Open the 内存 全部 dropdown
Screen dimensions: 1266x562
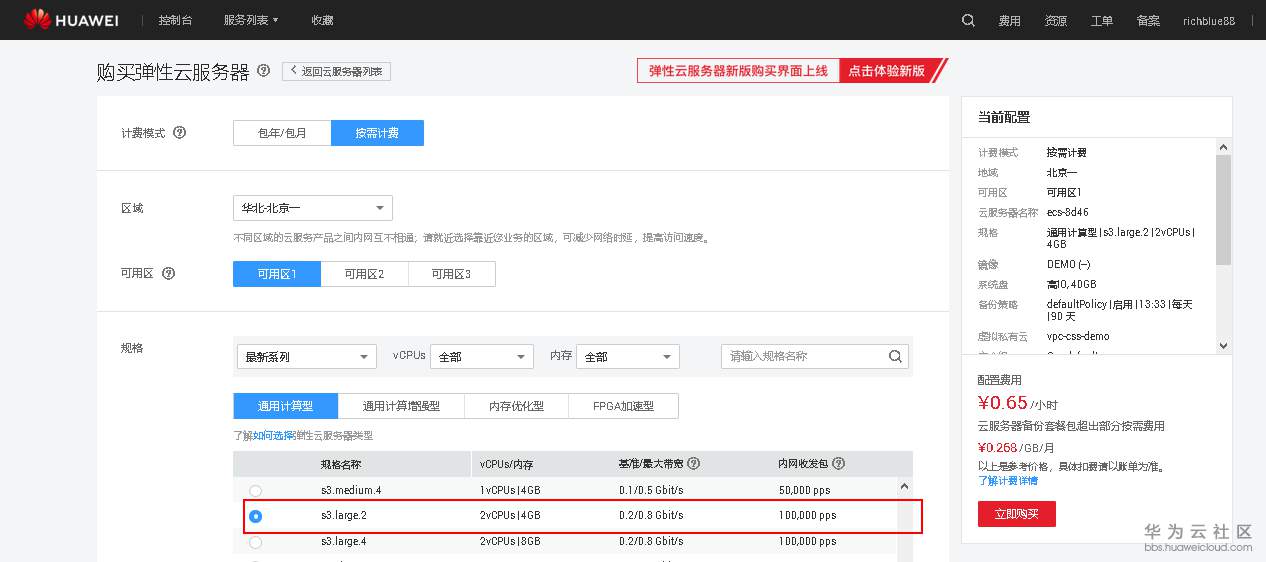pyautogui.click(x=628, y=357)
